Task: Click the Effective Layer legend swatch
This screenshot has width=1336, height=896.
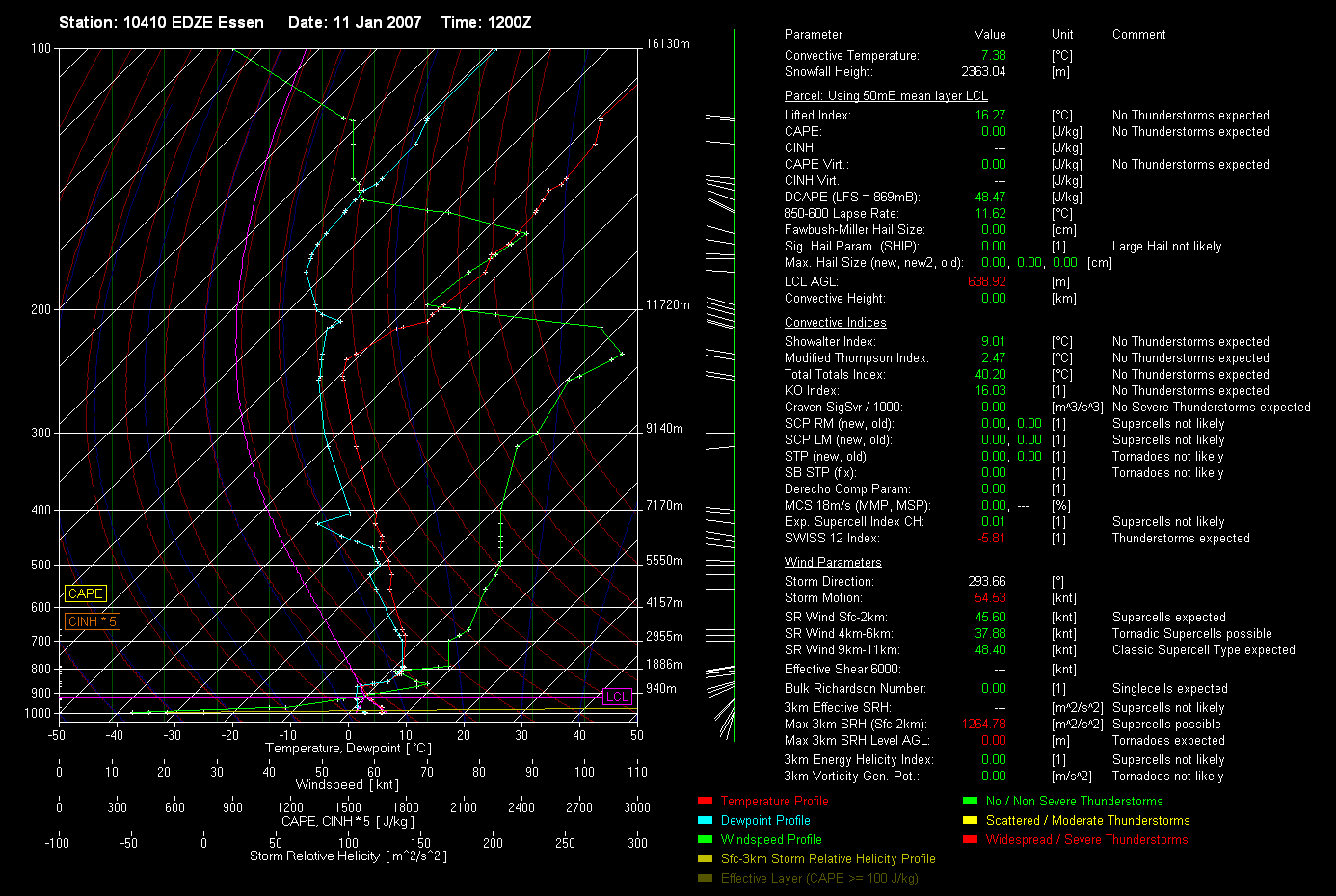Action: click(705, 878)
